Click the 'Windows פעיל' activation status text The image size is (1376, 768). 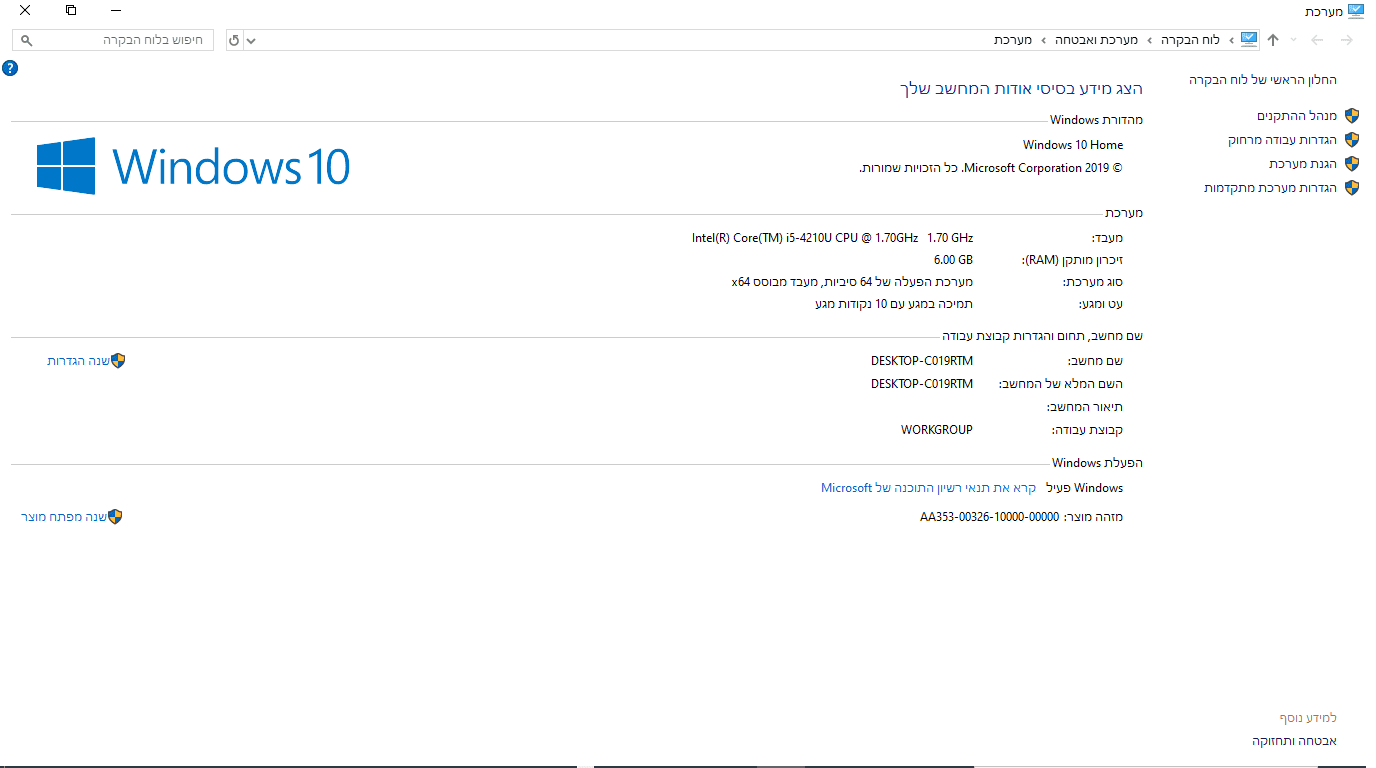pos(1084,488)
